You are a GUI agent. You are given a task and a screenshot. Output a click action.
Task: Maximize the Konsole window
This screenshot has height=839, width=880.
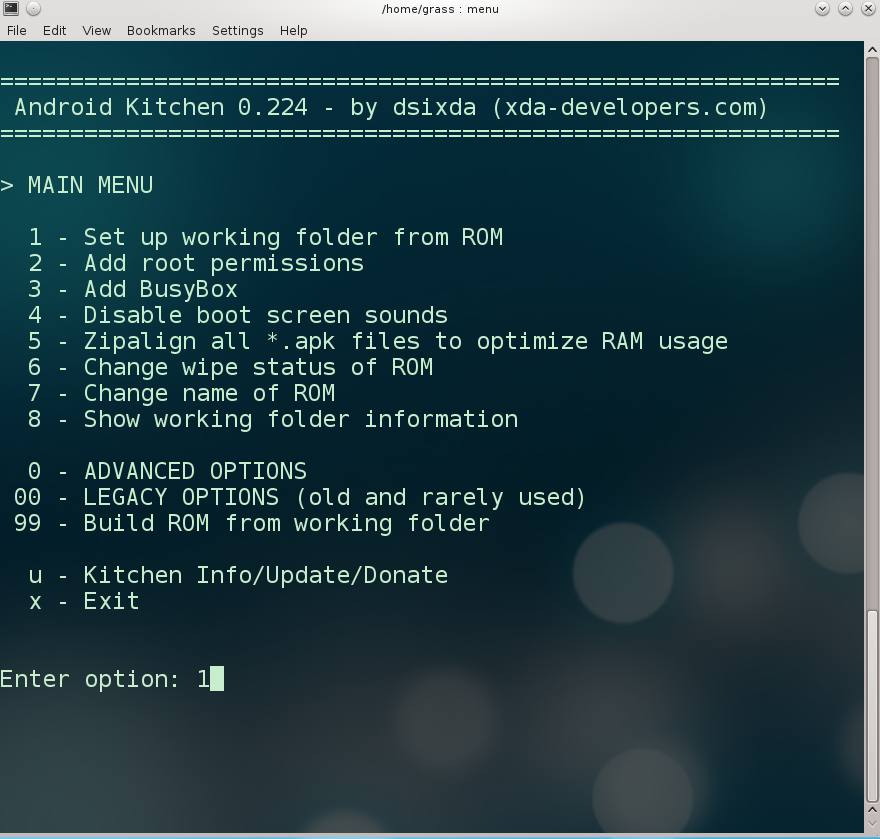pos(845,9)
